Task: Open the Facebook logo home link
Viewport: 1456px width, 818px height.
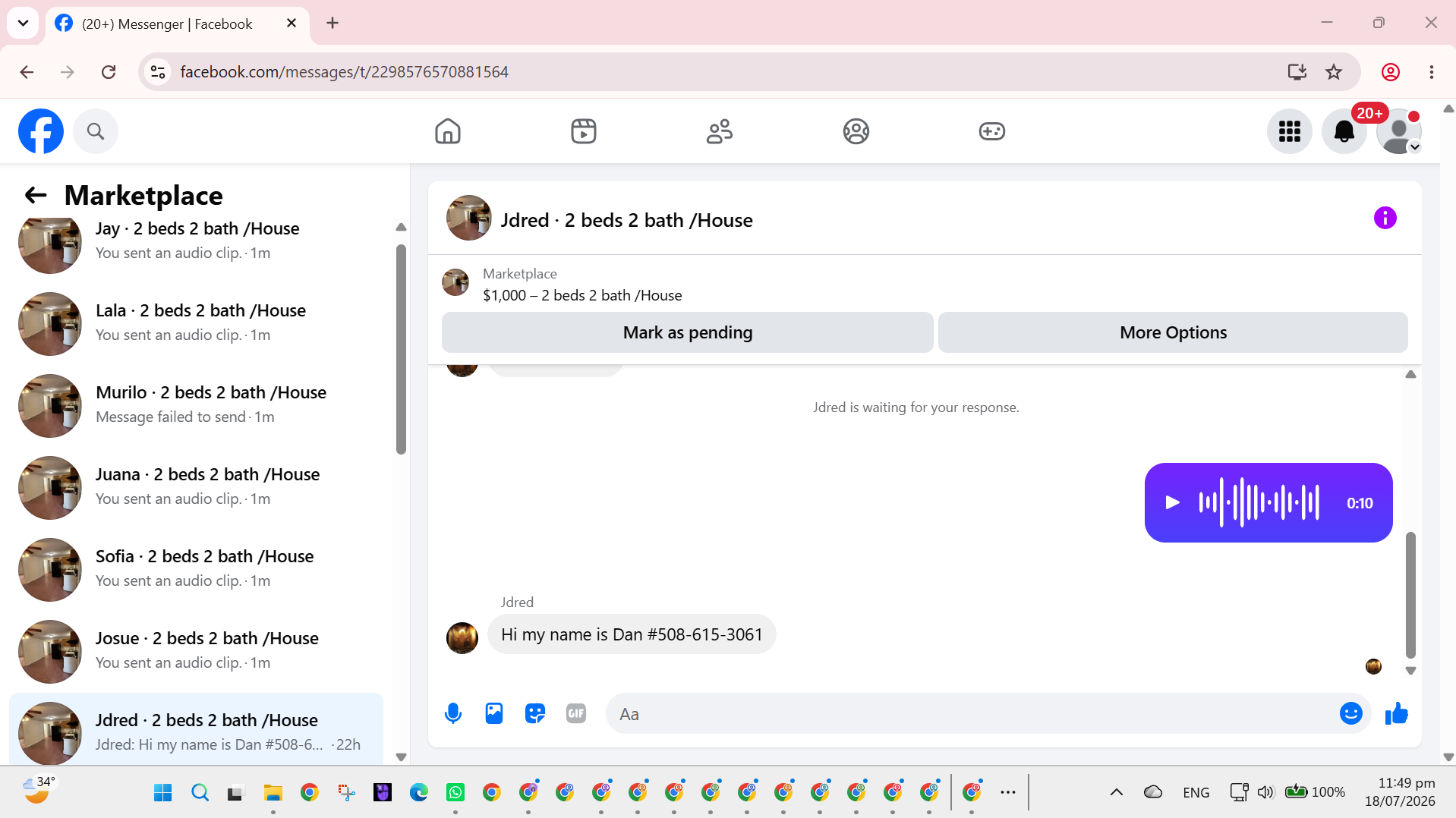Action: click(x=41, y=131)
